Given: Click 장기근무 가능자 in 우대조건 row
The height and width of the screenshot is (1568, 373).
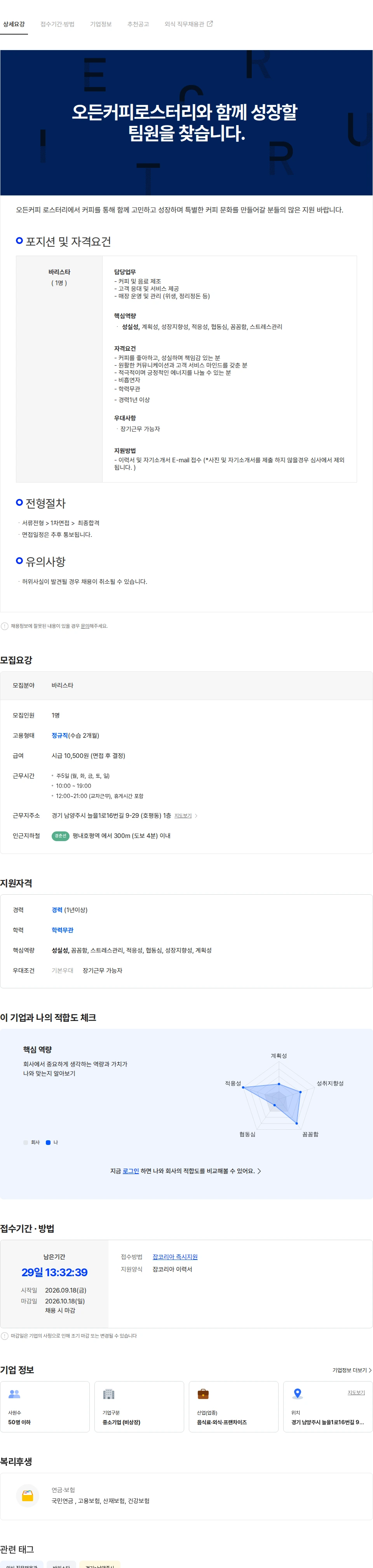Looking at the screenshot, I should pos(102,970).
